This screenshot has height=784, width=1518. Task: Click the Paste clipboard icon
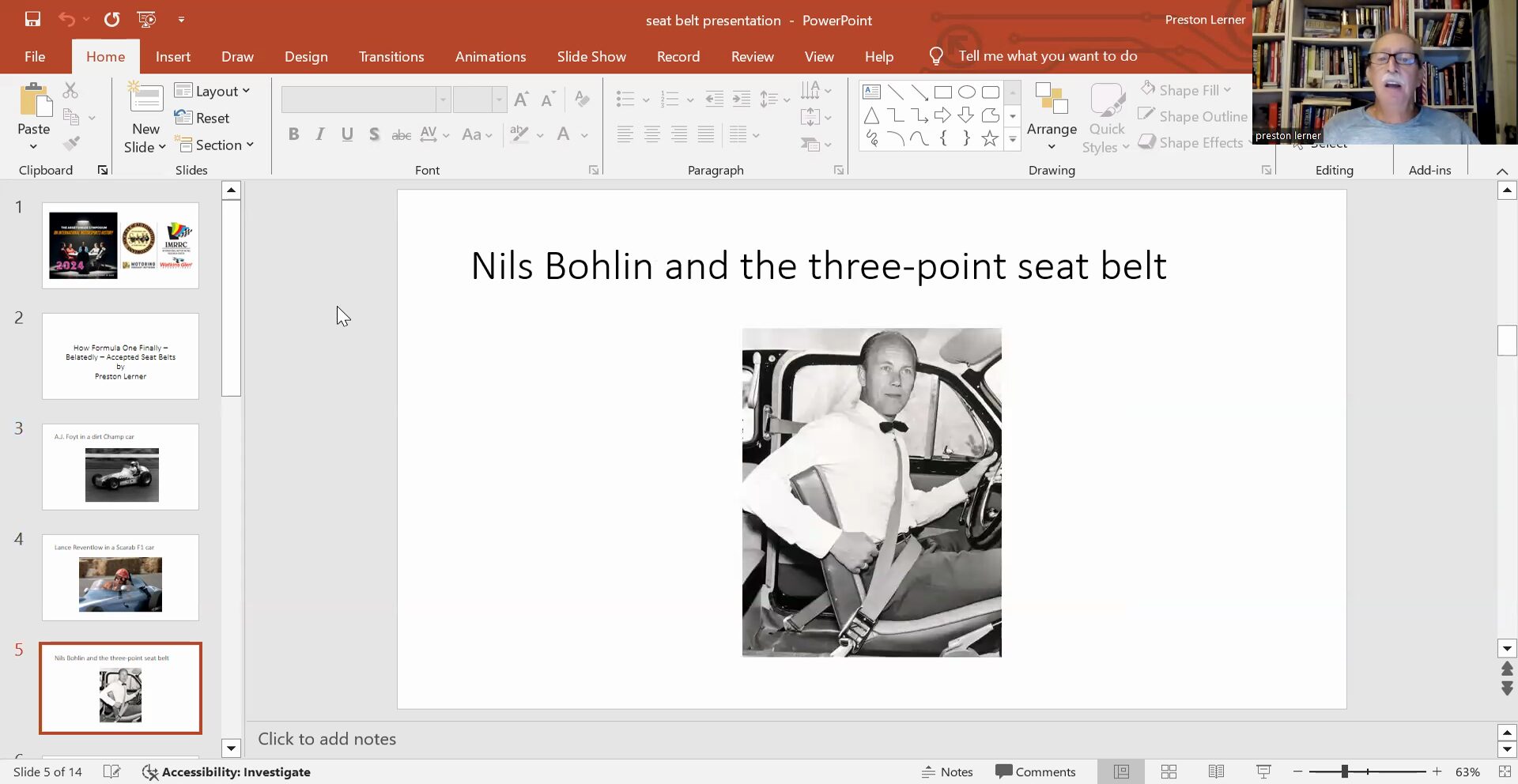(34, 101)
